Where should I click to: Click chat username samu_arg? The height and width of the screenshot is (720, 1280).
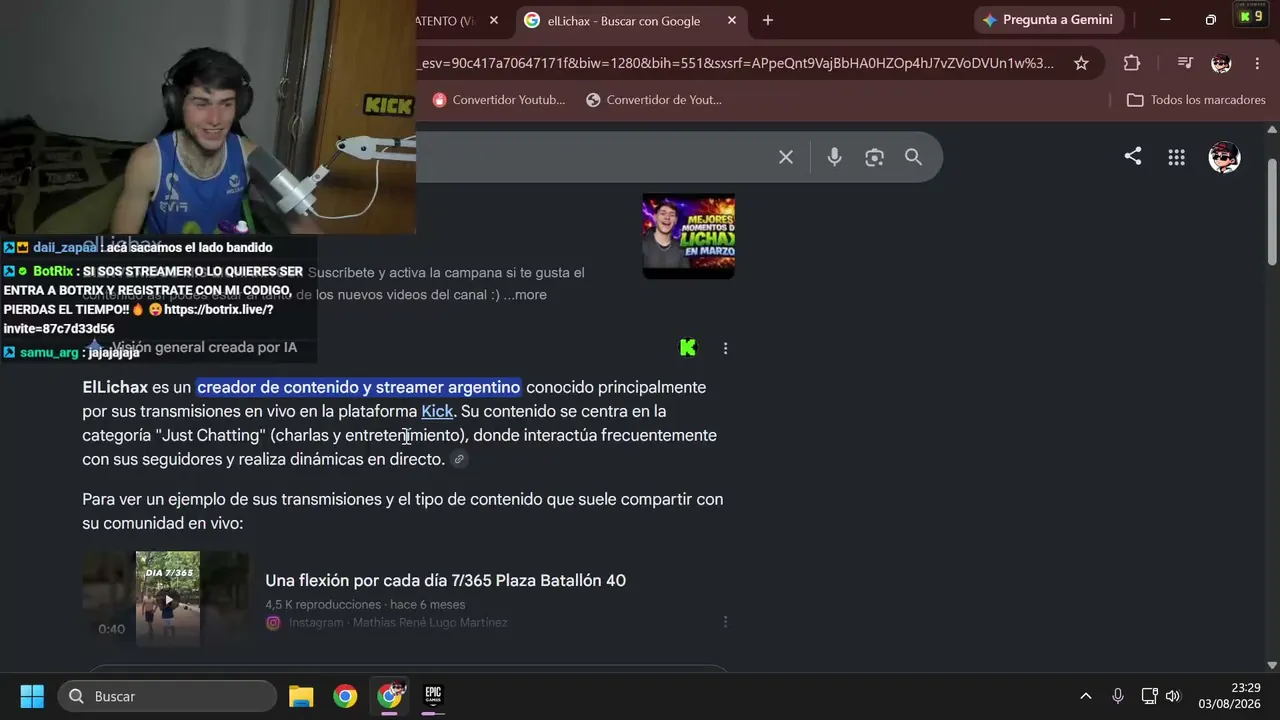(49, 353)
